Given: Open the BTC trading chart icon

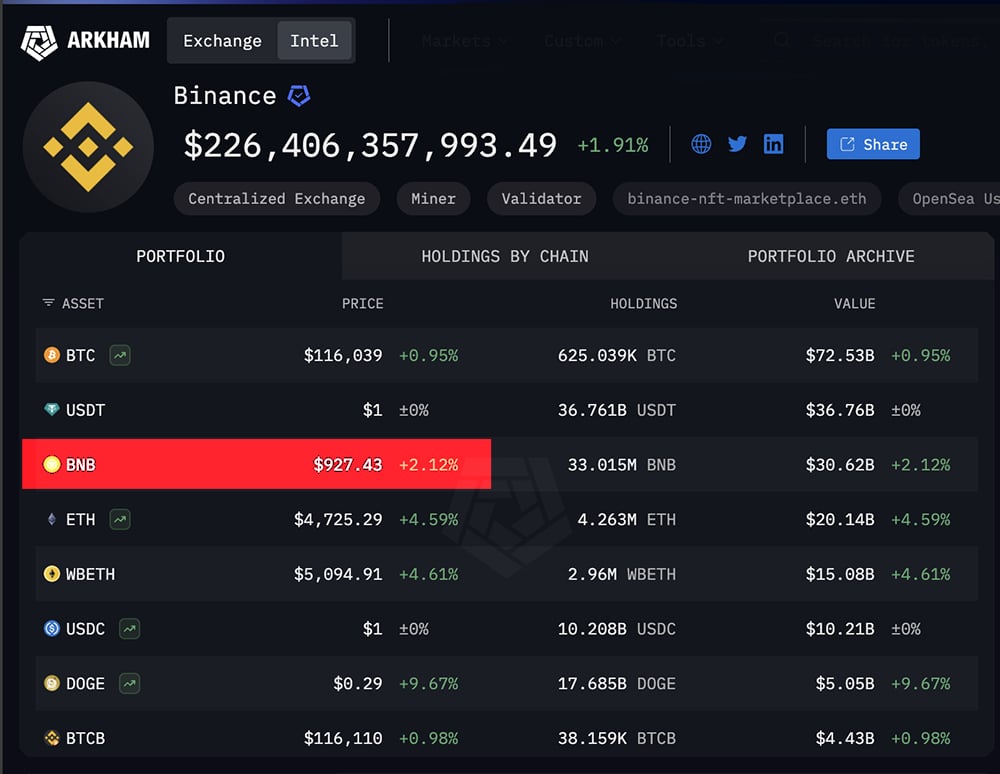Looking at the screenshot, I should click(x=120, y=355).
